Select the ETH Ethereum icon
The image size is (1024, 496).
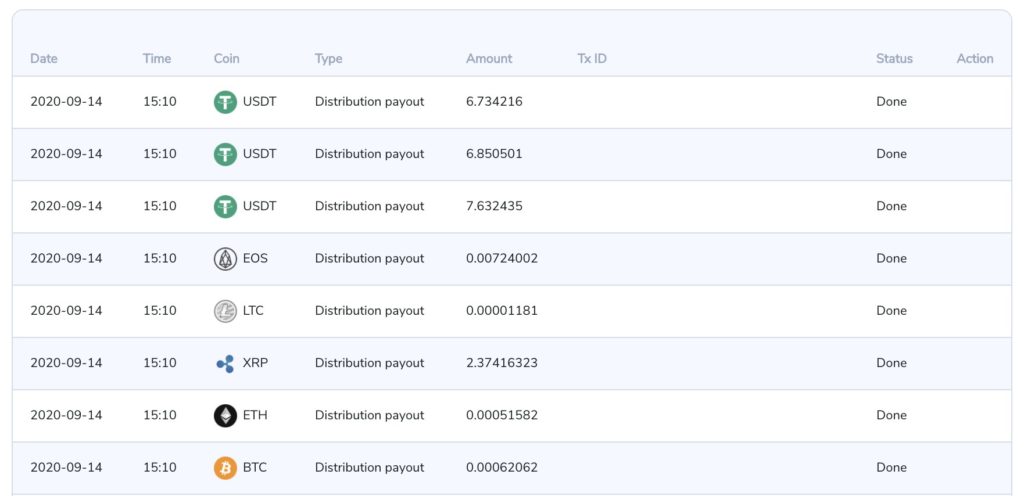pos(225,415)
